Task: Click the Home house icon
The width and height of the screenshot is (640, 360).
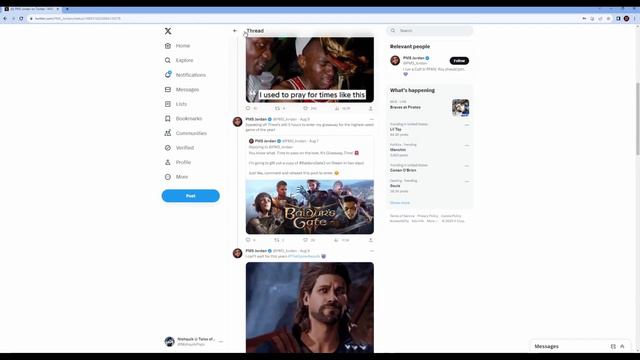Action: 168,46
